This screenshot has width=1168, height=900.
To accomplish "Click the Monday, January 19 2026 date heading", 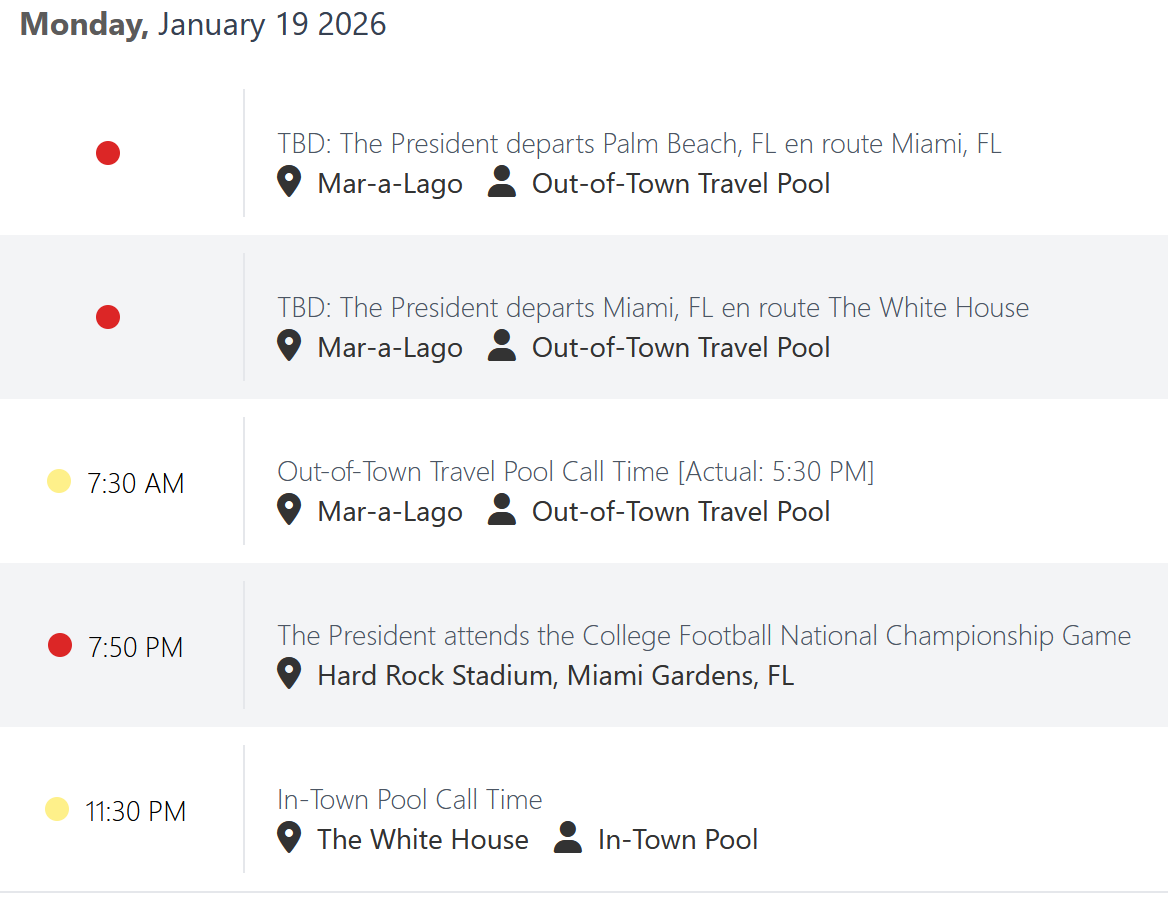I will click(x=203, y=24).
